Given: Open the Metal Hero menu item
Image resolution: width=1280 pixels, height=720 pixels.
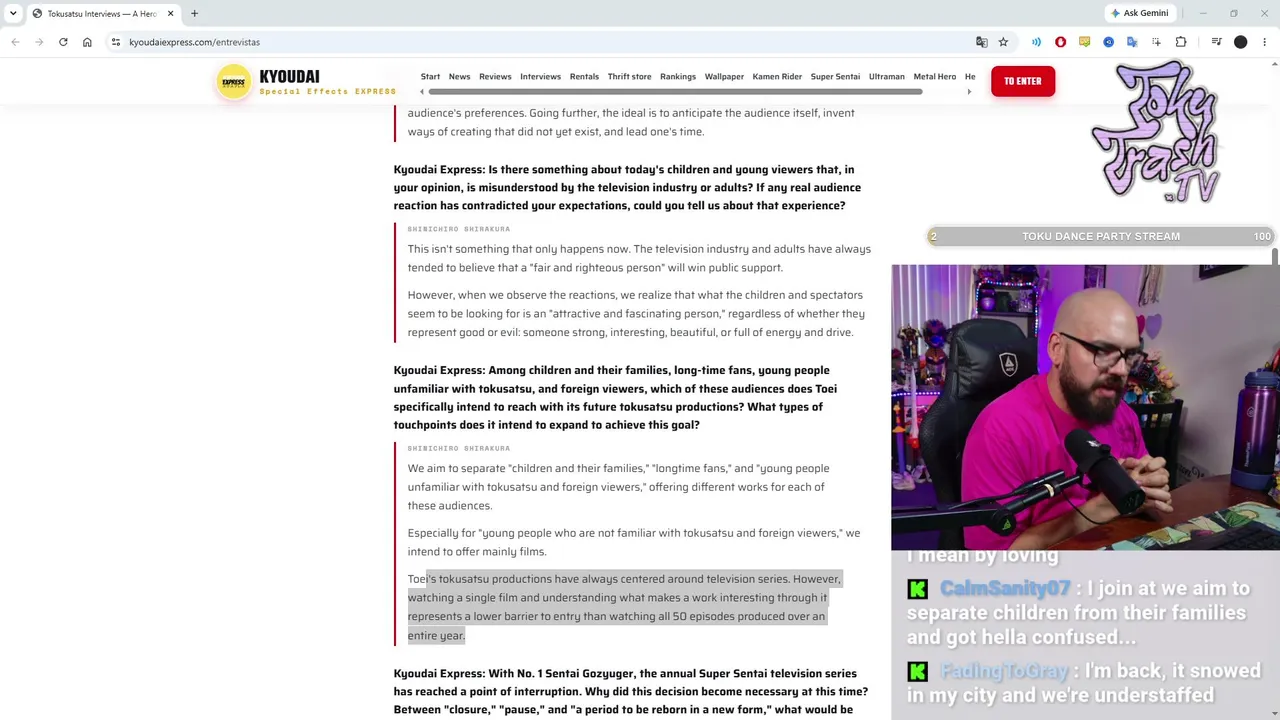Looking at the screenshot, I should pos(935,76).
